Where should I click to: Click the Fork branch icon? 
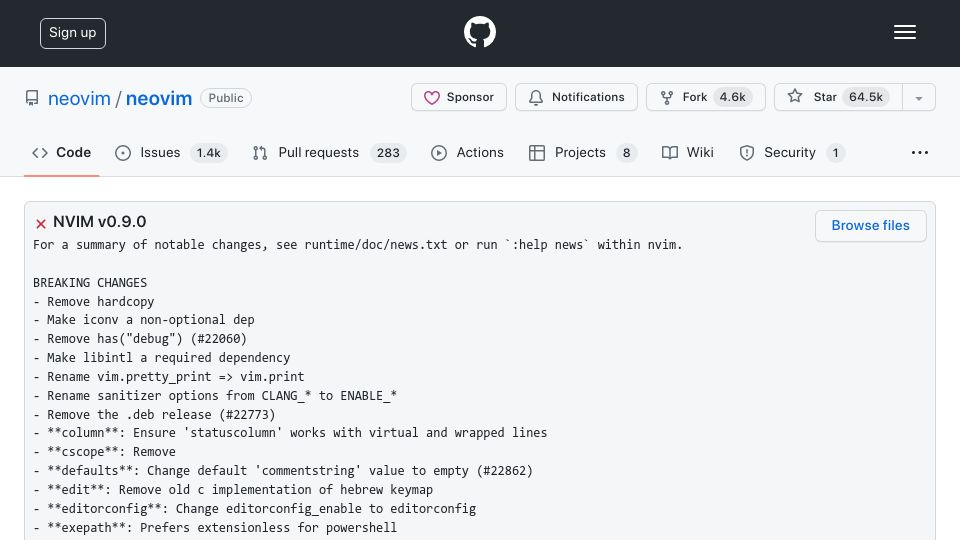(x=667, y=98)
